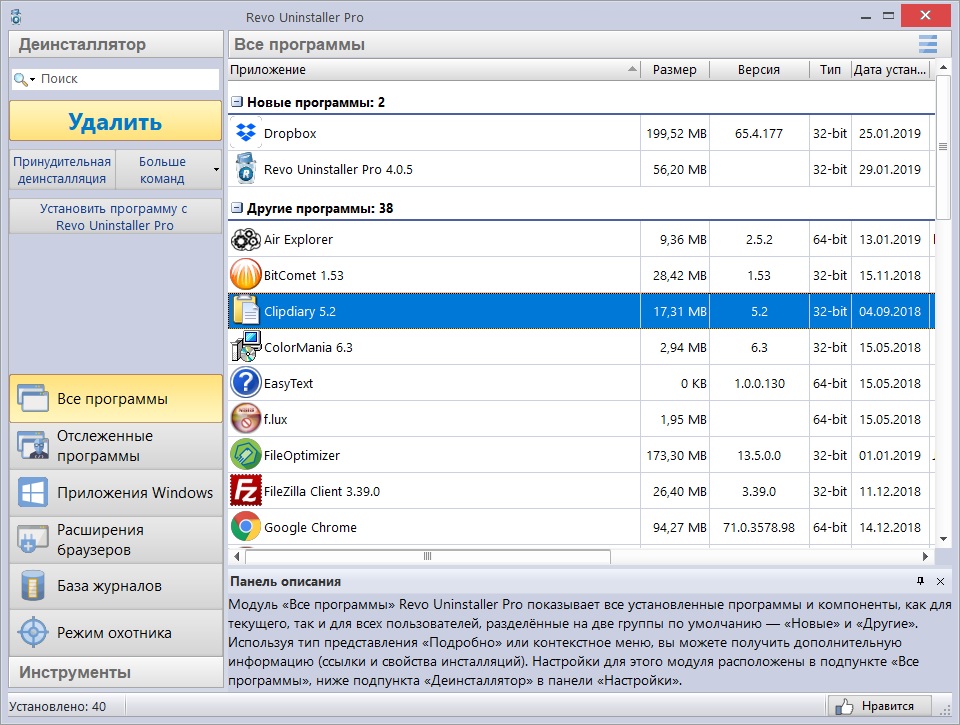Click the Режим охотника crosshair icon

click(32, 633)
